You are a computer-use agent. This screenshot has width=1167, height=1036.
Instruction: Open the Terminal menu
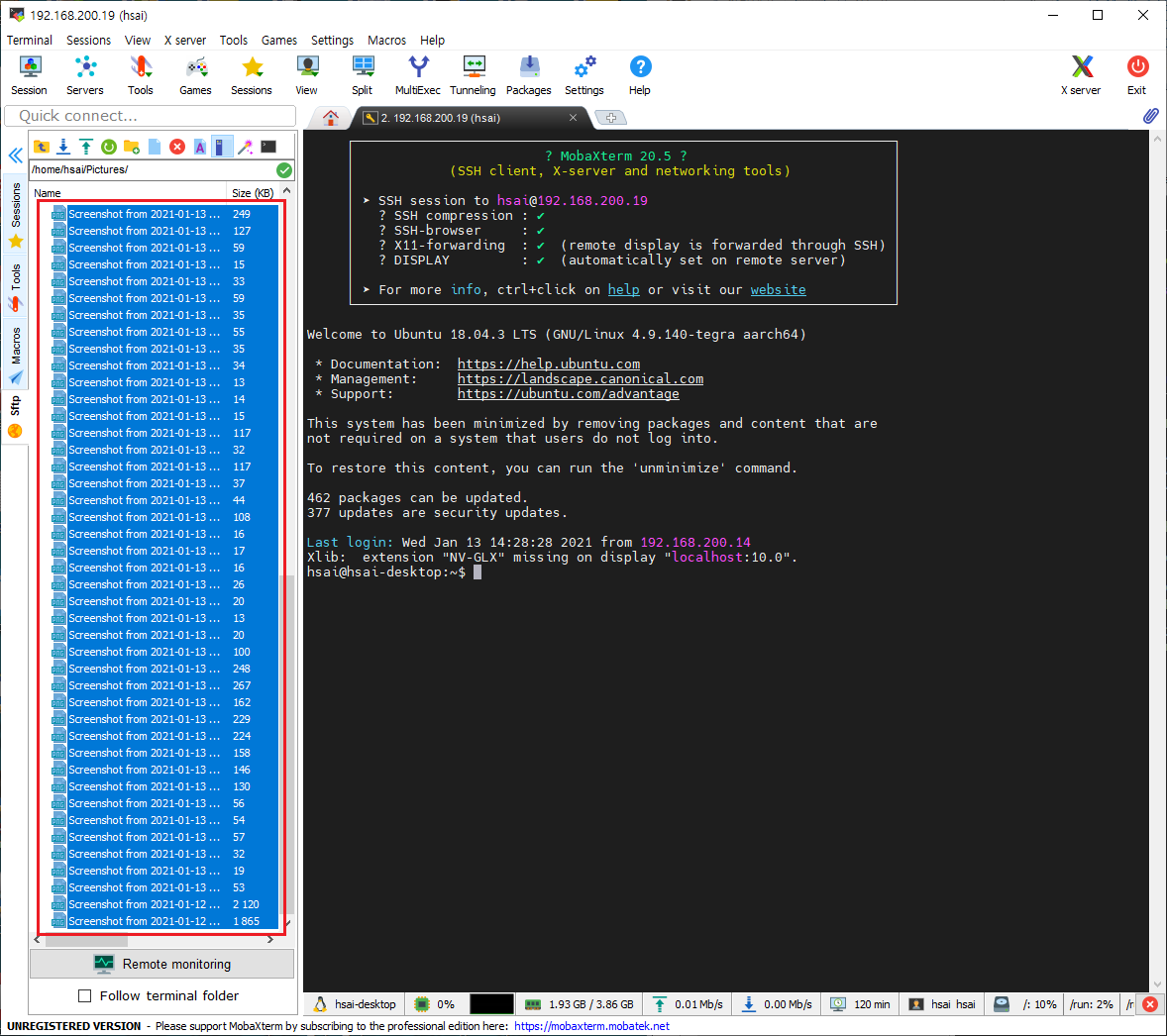tap(29, 41)
